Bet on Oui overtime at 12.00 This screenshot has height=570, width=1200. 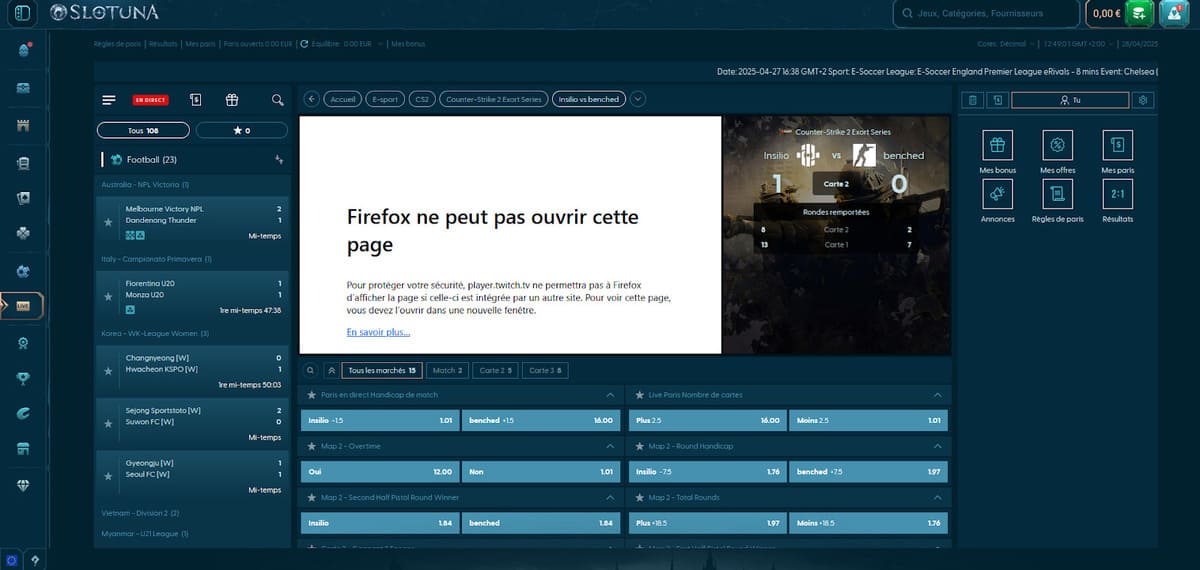pos(380,472)
